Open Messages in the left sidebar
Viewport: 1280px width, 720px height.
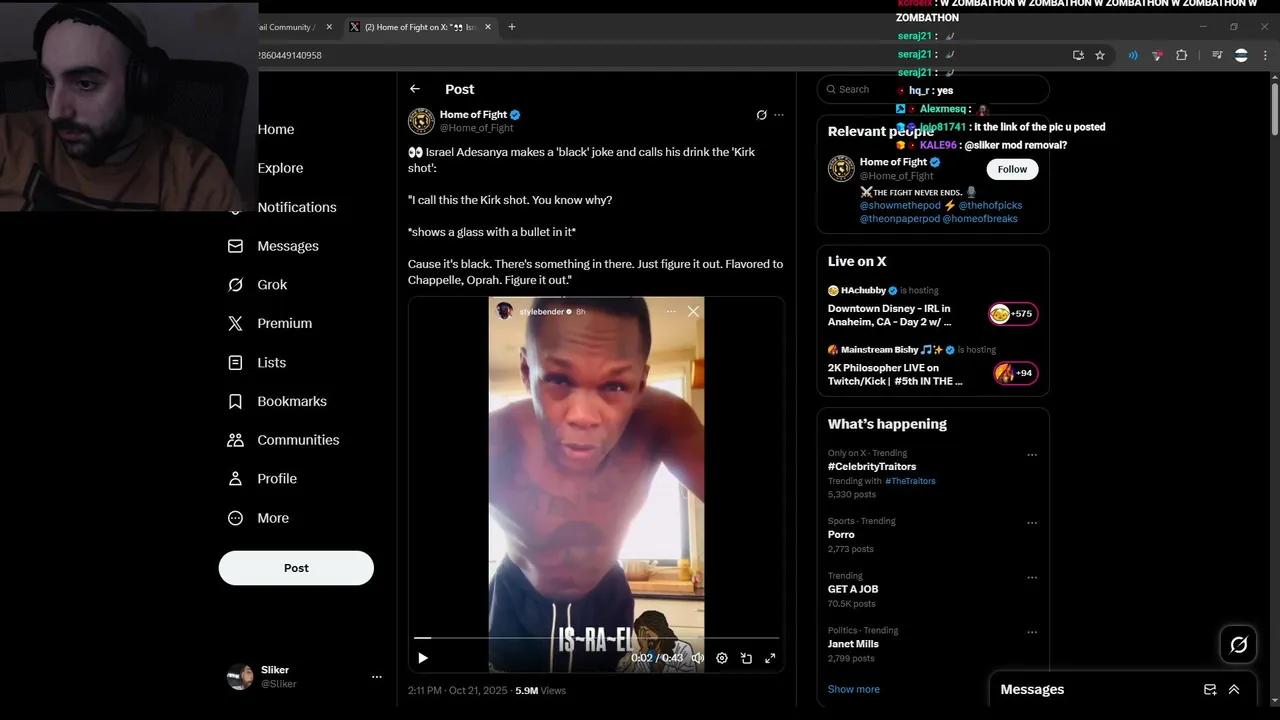click(x=274, y=246)
